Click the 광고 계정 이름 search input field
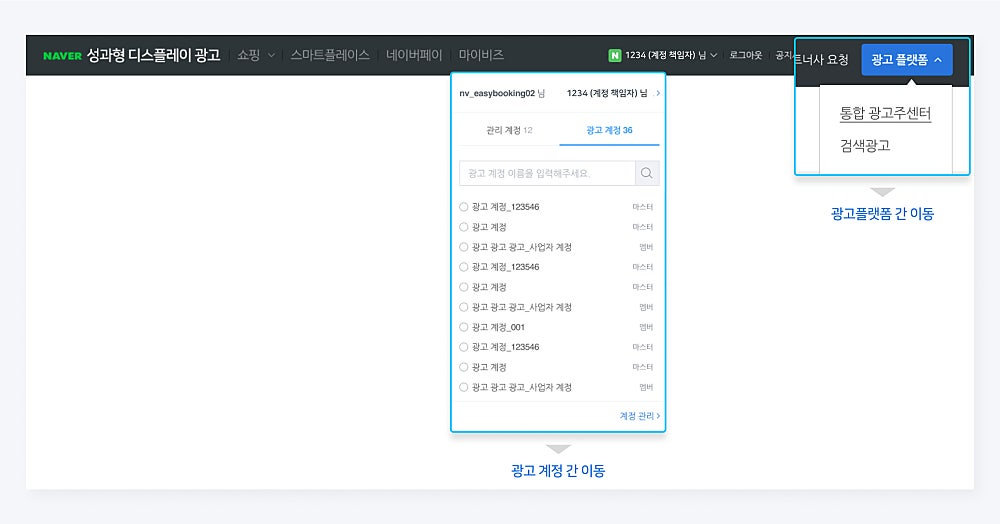This screenshot has height=524, width=1000. coord(547,173)
